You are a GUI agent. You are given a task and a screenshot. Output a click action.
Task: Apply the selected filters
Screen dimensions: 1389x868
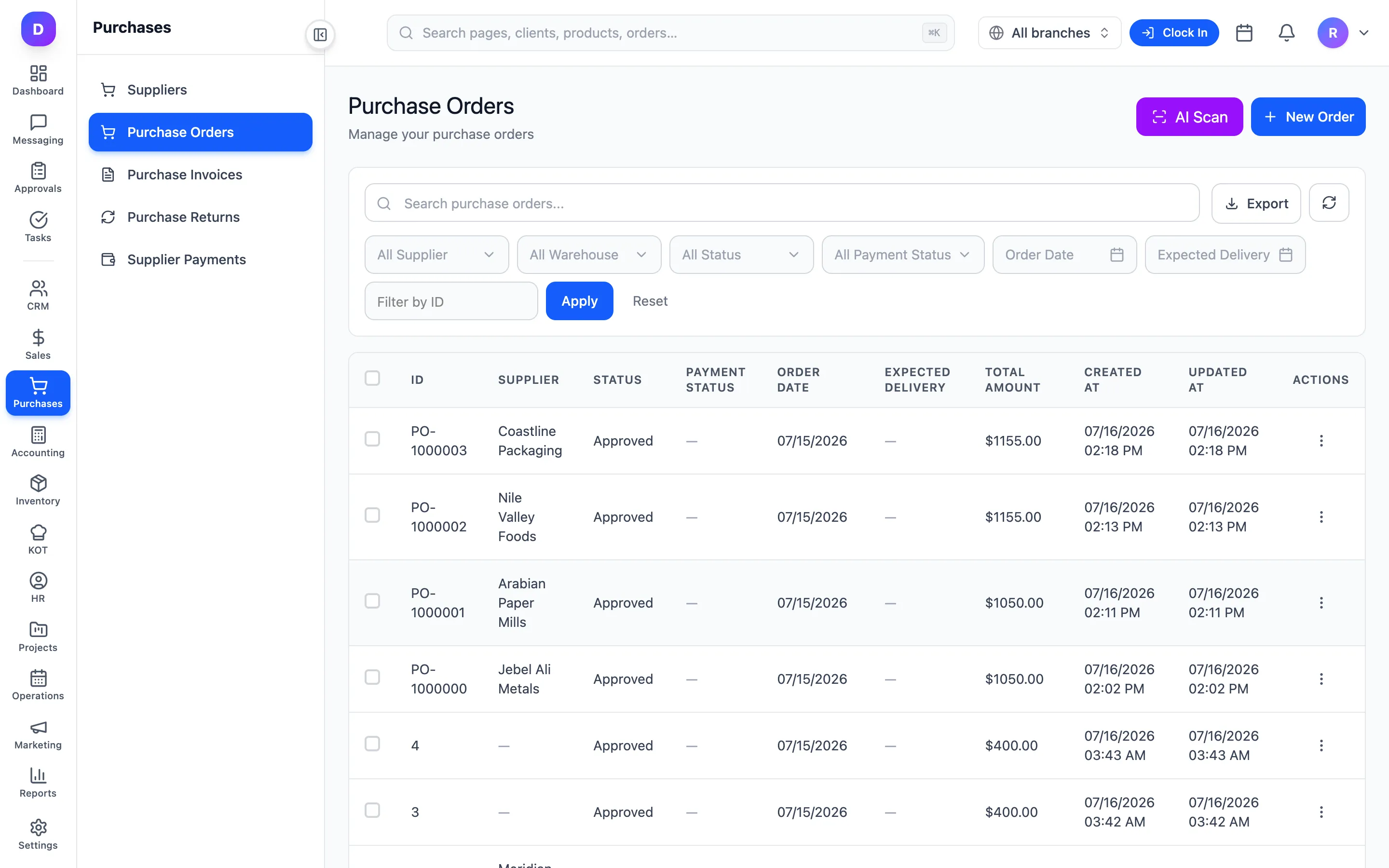point(579,301)
